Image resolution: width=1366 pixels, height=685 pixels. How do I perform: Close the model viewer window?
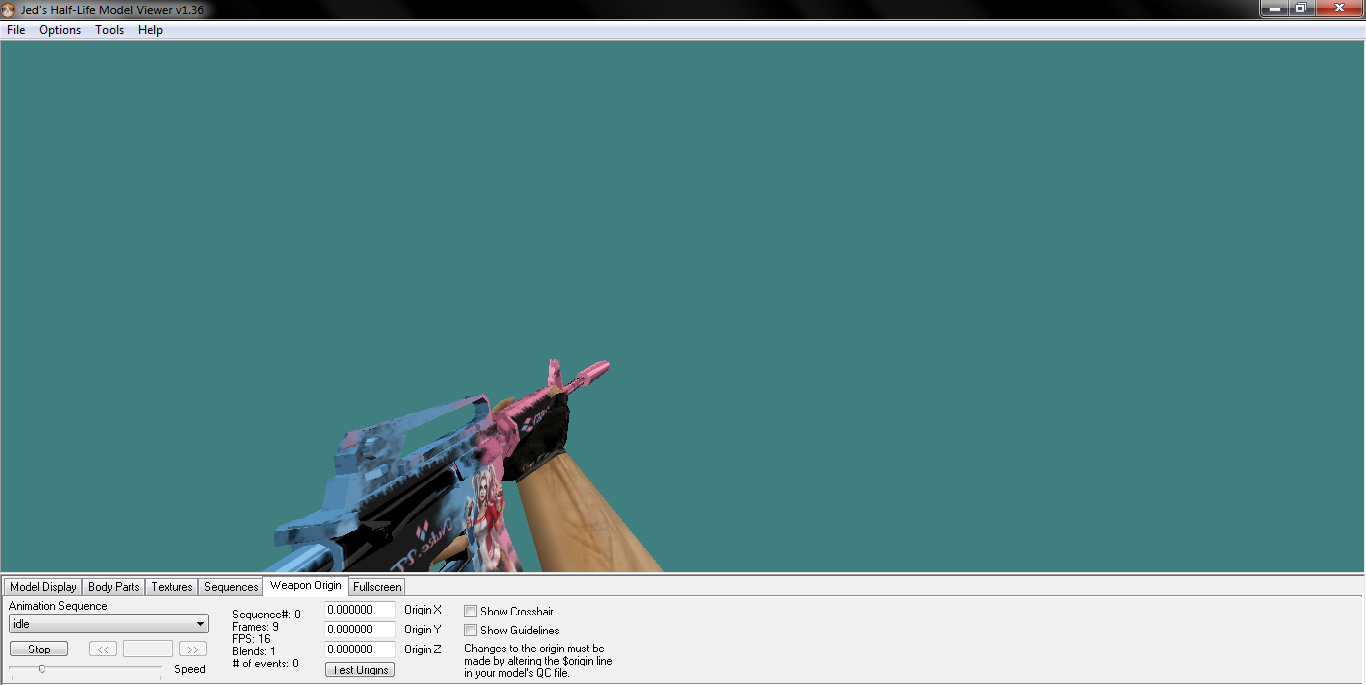[1338, 8]
